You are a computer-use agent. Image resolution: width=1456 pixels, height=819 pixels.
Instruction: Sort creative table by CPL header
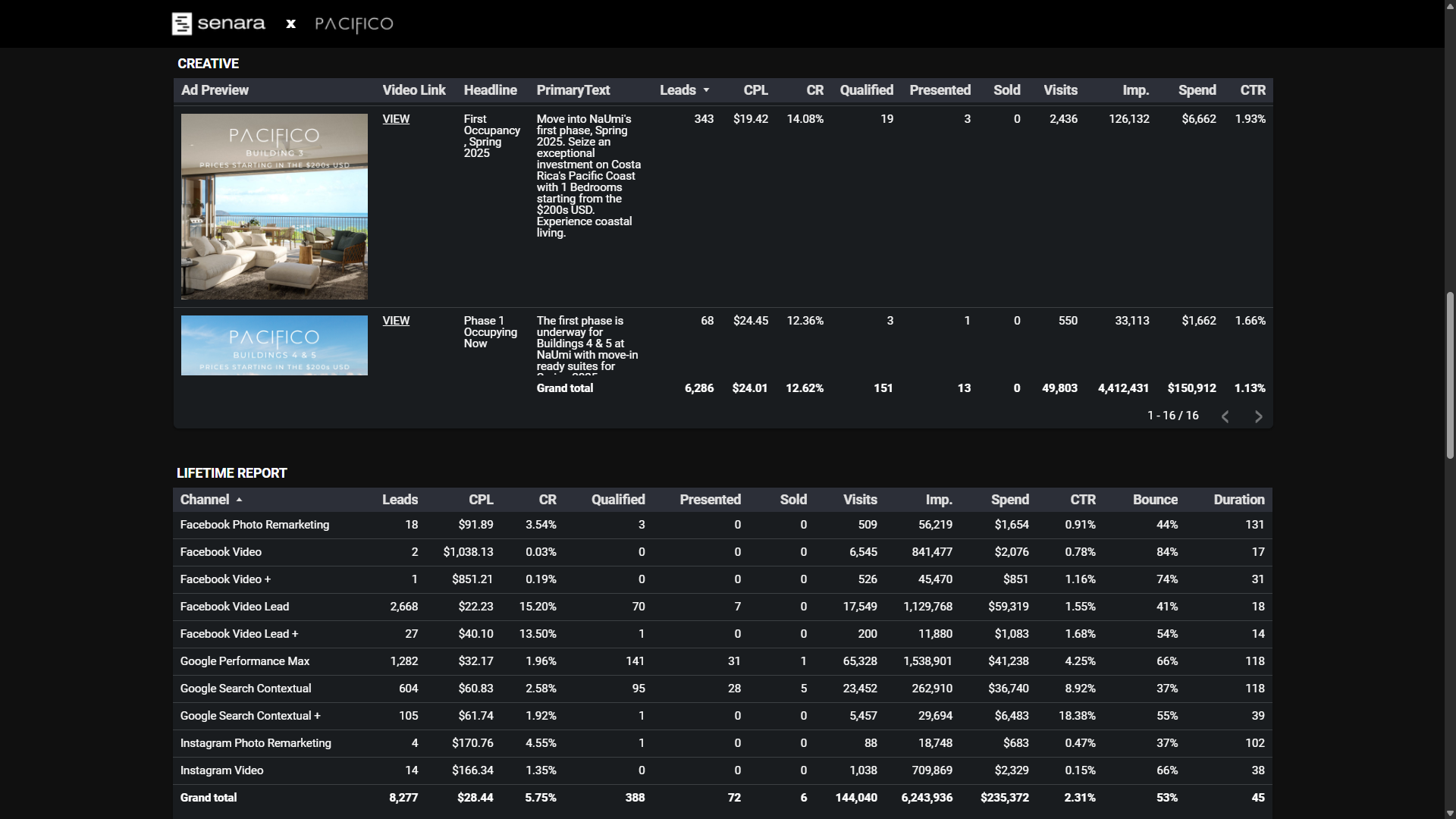[755, 90]
